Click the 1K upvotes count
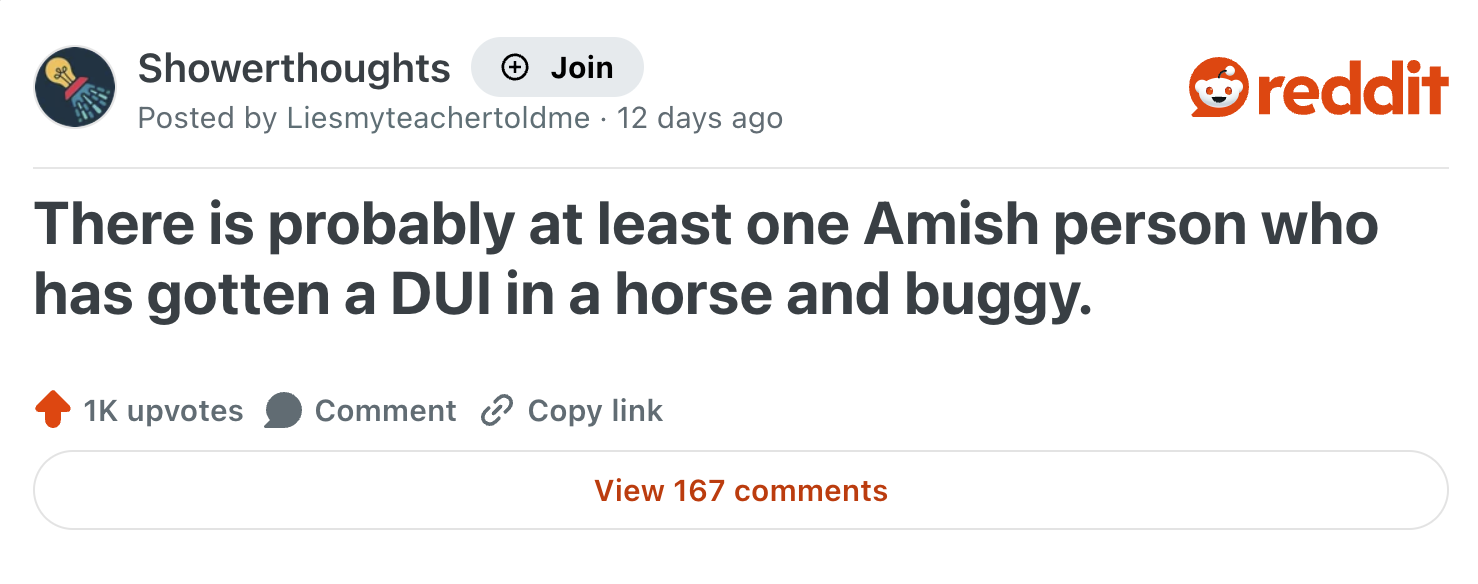The image size is (1478, 584). [163, 411]
